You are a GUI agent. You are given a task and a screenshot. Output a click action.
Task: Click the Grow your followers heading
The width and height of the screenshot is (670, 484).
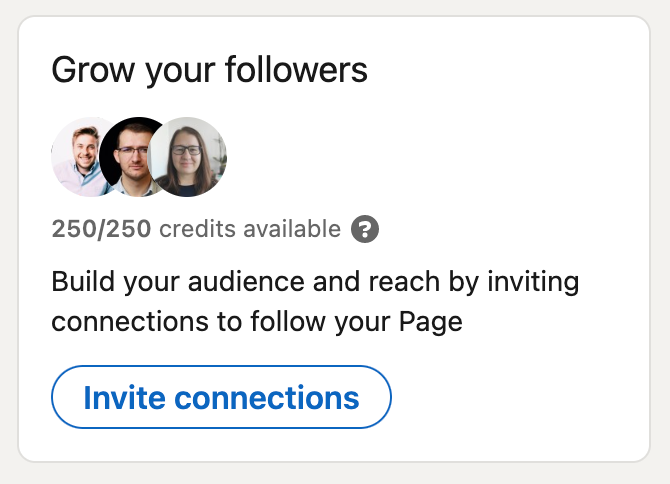pos(209,70)
